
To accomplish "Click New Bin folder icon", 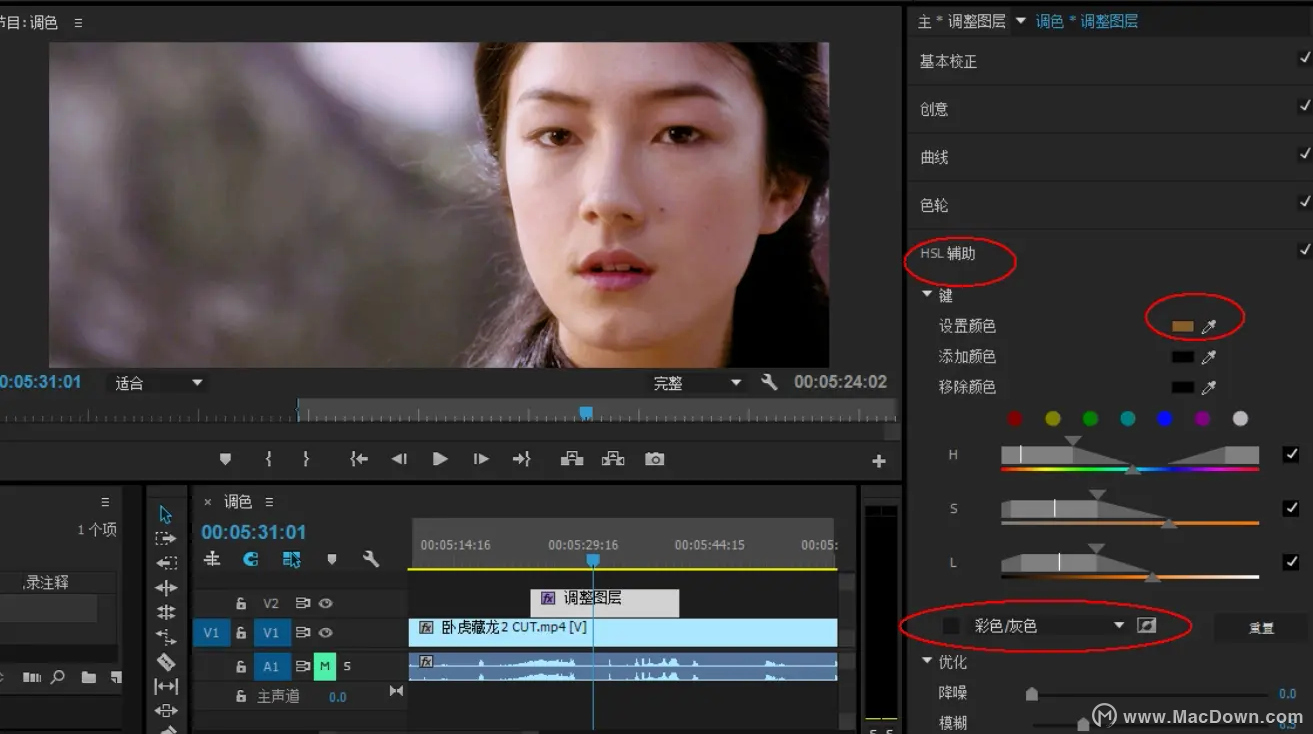I will tap(89, 677).
